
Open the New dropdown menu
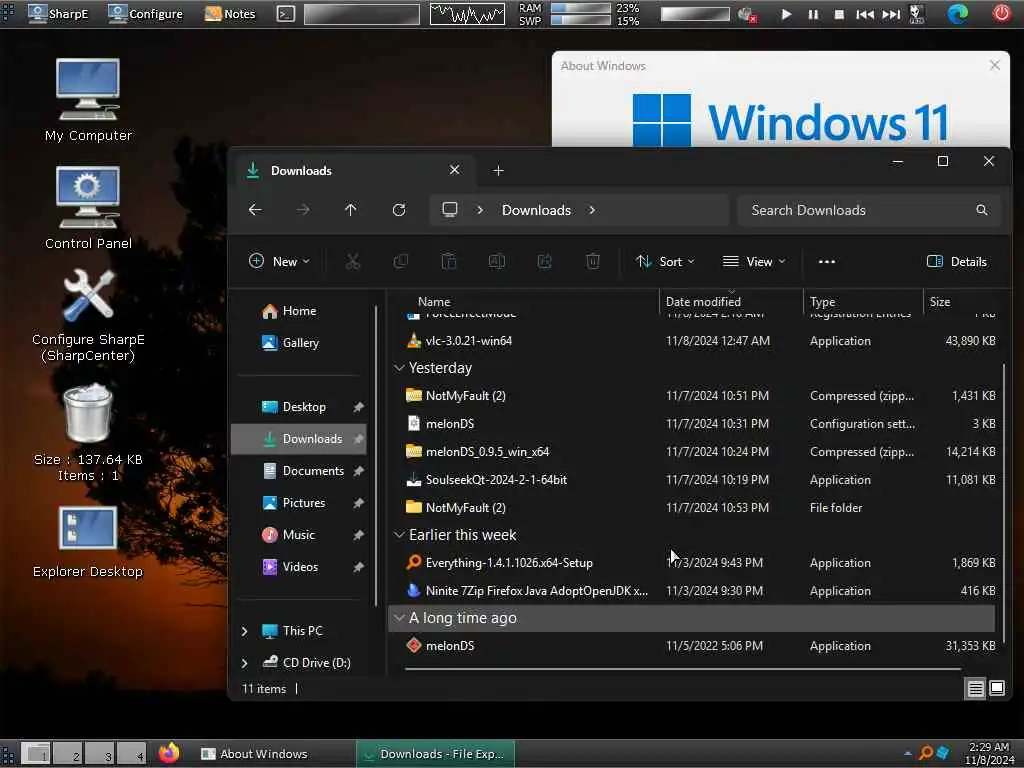click(280, 261)
